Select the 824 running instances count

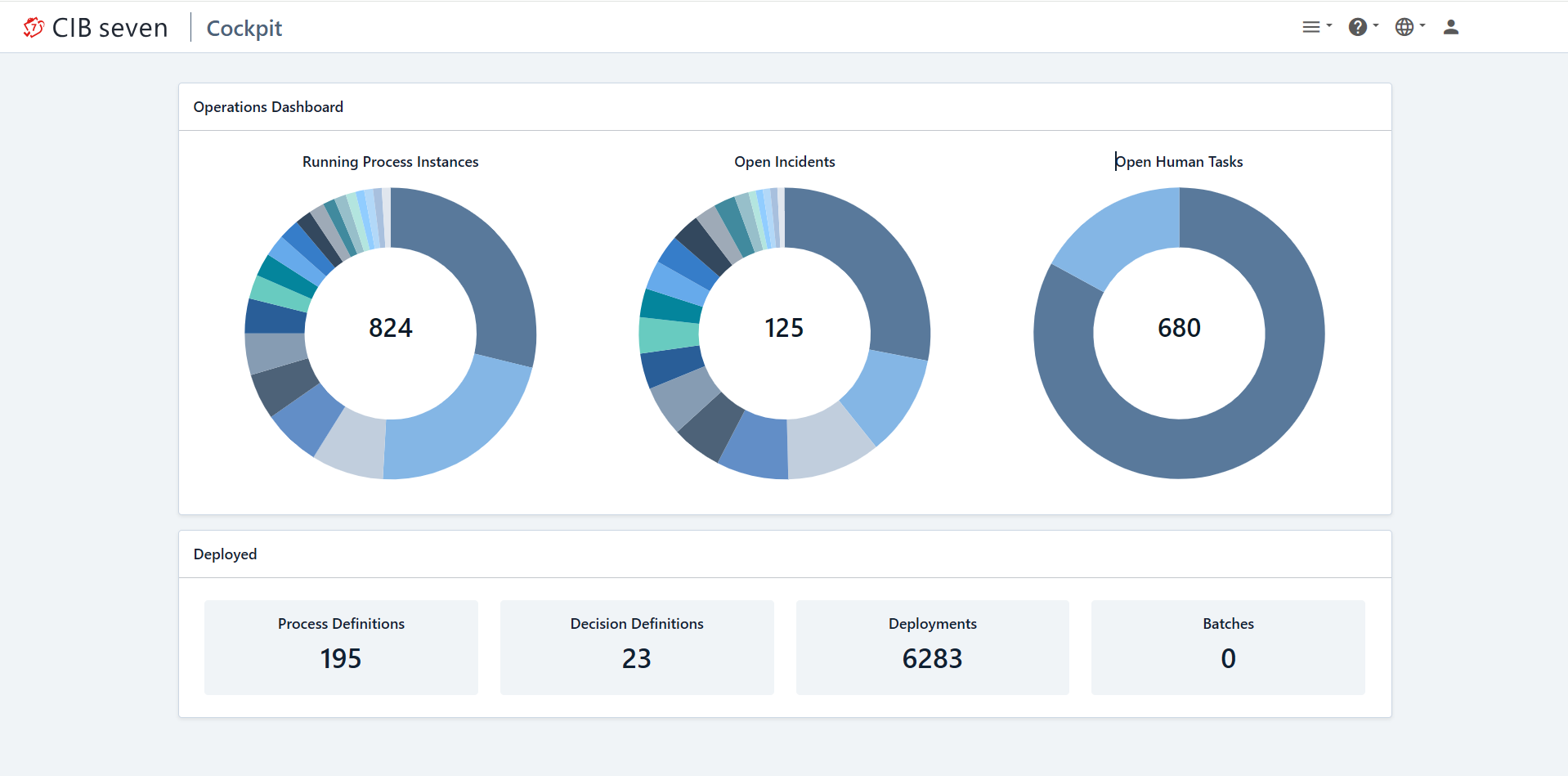pyautogui.click(x=391, y=328)
